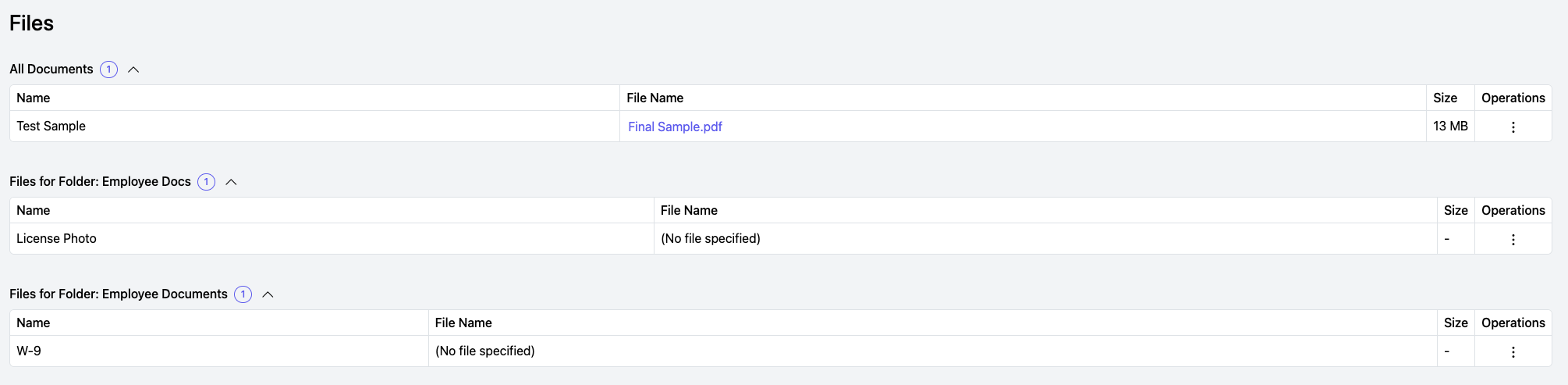Viewport: 1568px width, 385px height.
Task: Click File Name header in All Documents table
Action: [655, 98]
